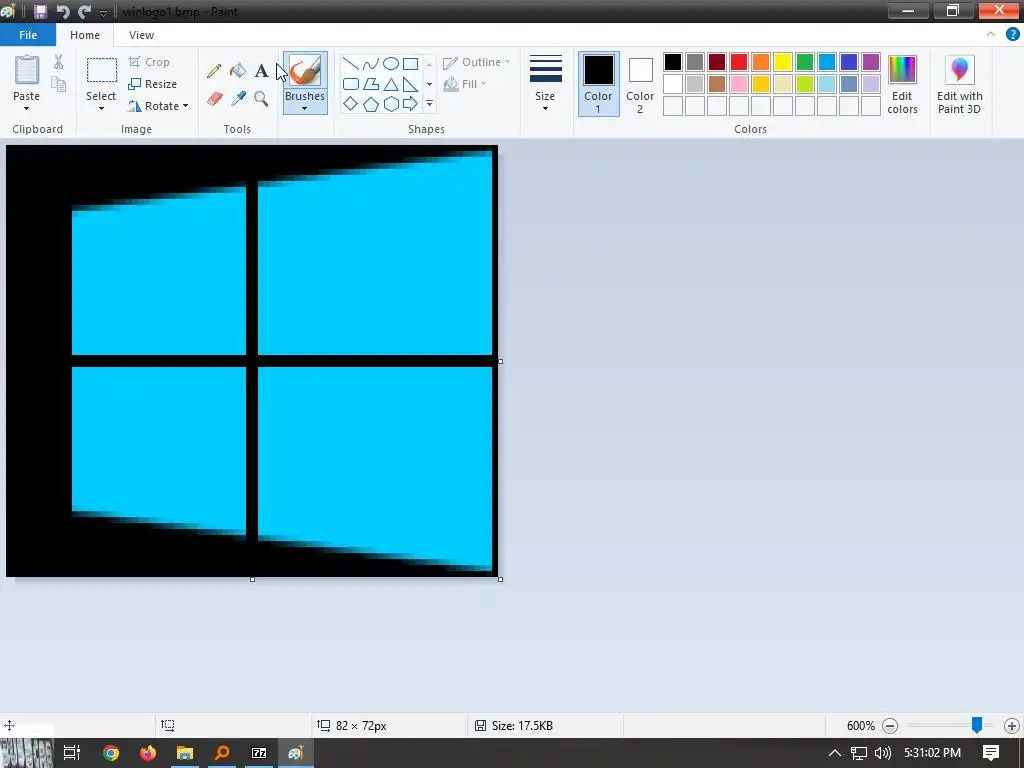Select Color 1 foreground box
Image resolution: width=1024 pixels, height=768 pixels.
(598, 84)
